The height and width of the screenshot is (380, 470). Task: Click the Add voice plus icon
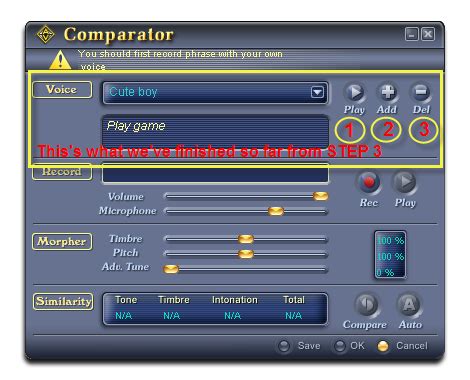tap(388, 92)
